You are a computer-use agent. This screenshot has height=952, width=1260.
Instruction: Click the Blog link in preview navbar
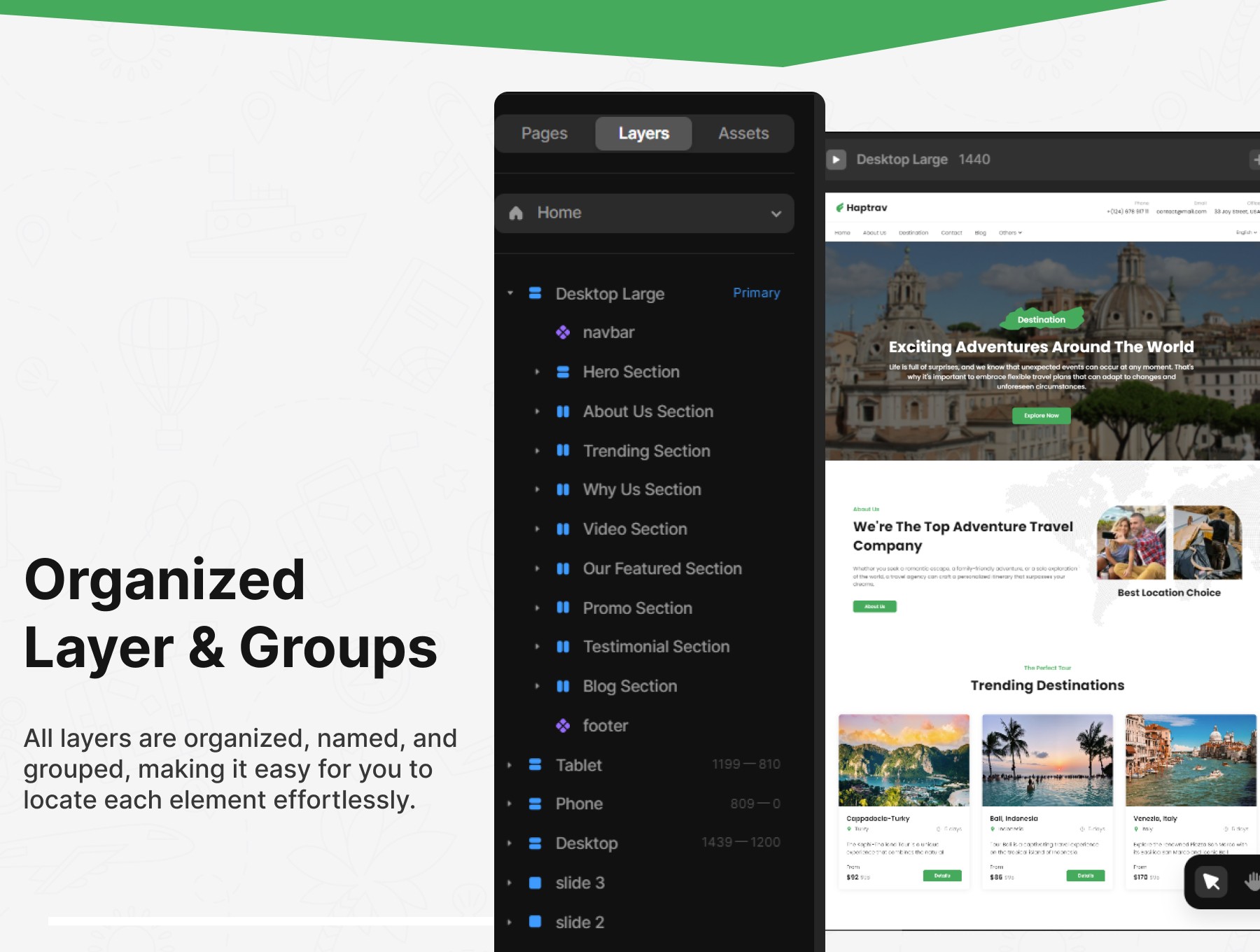pos(980,232)
